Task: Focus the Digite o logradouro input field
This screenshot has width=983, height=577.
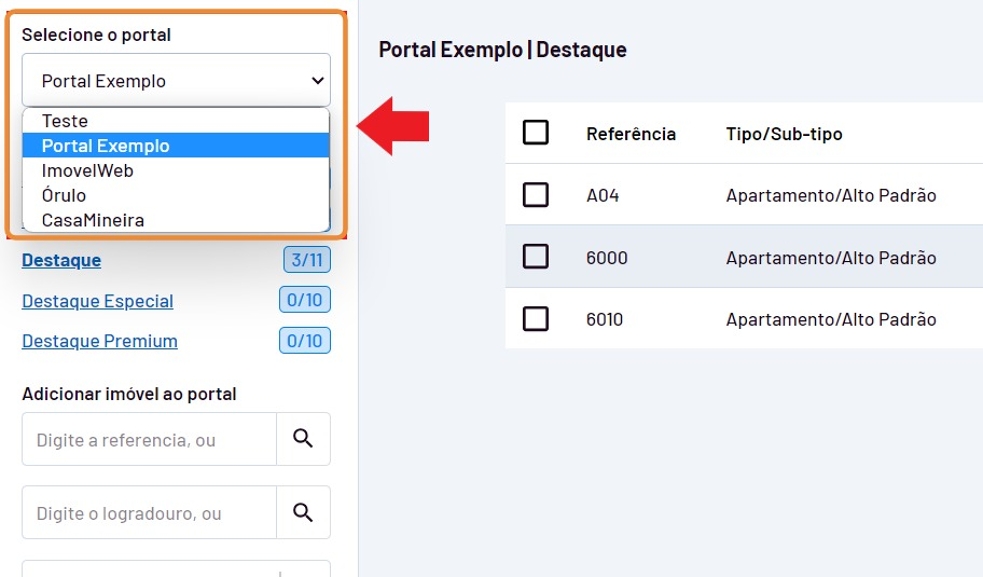Action: pos(149,513)
